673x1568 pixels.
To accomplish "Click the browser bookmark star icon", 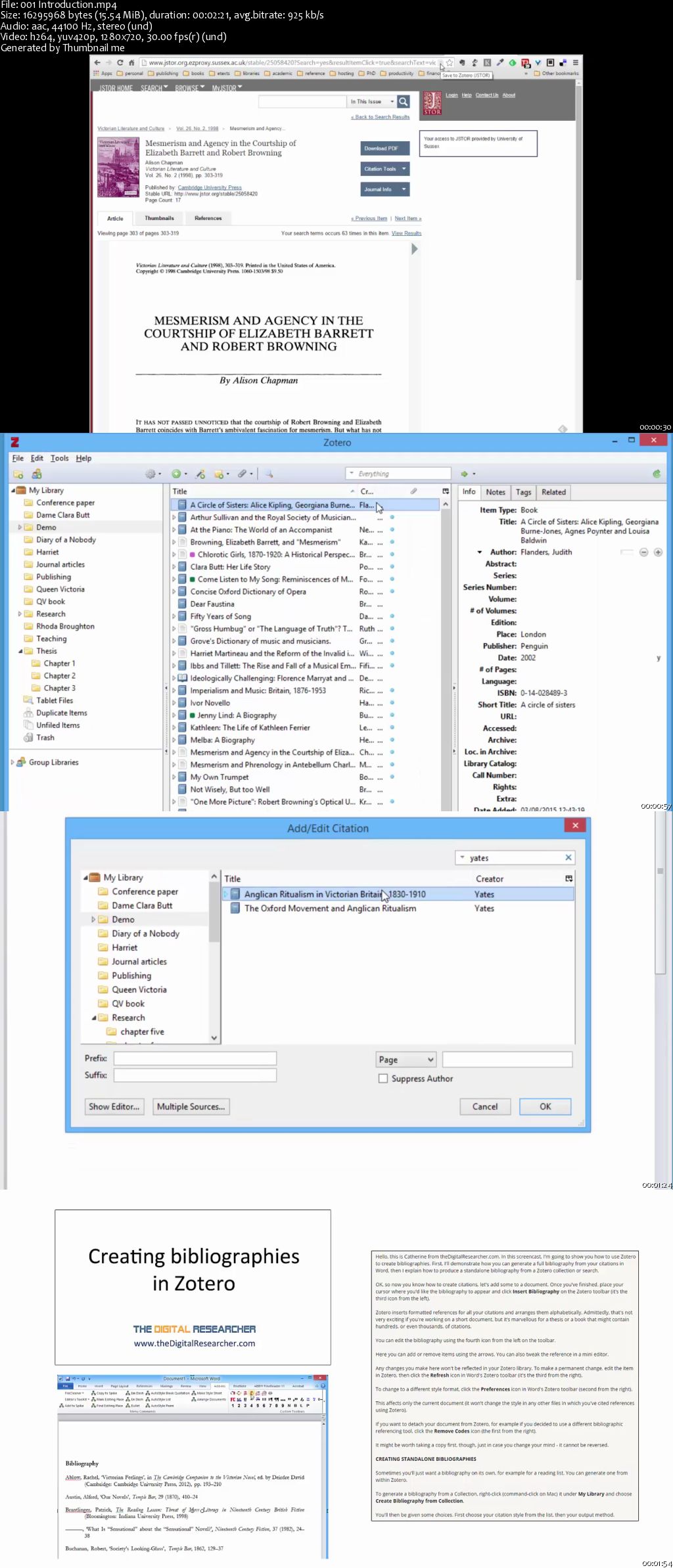I will (x=450, y=63).
